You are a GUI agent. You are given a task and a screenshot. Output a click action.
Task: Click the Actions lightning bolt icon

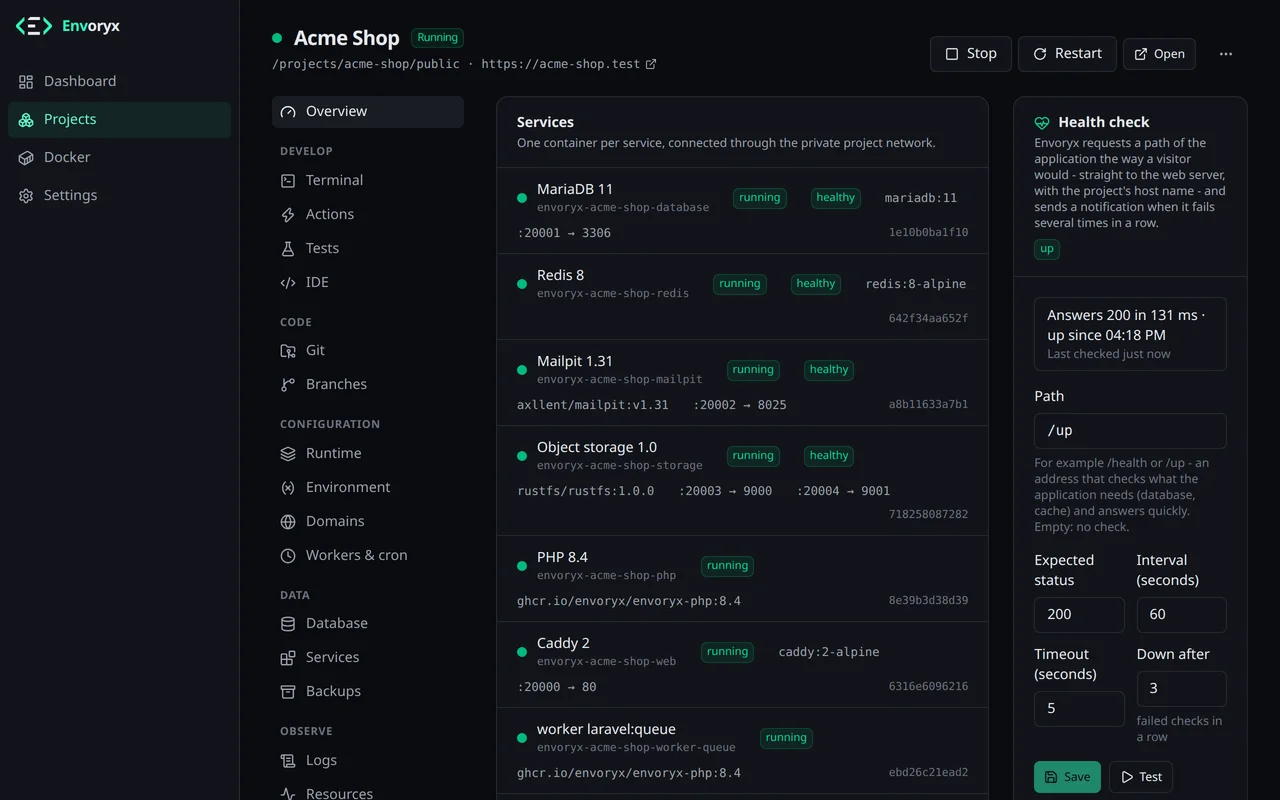point(288,214)
